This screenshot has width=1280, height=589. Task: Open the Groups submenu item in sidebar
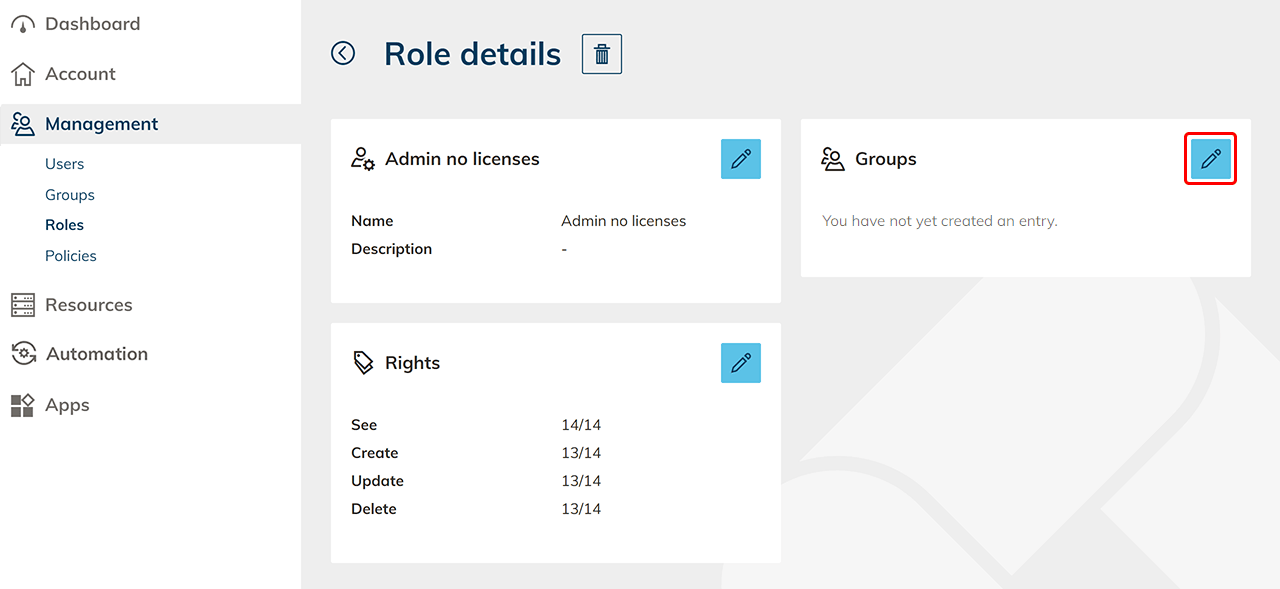[70, 195]
